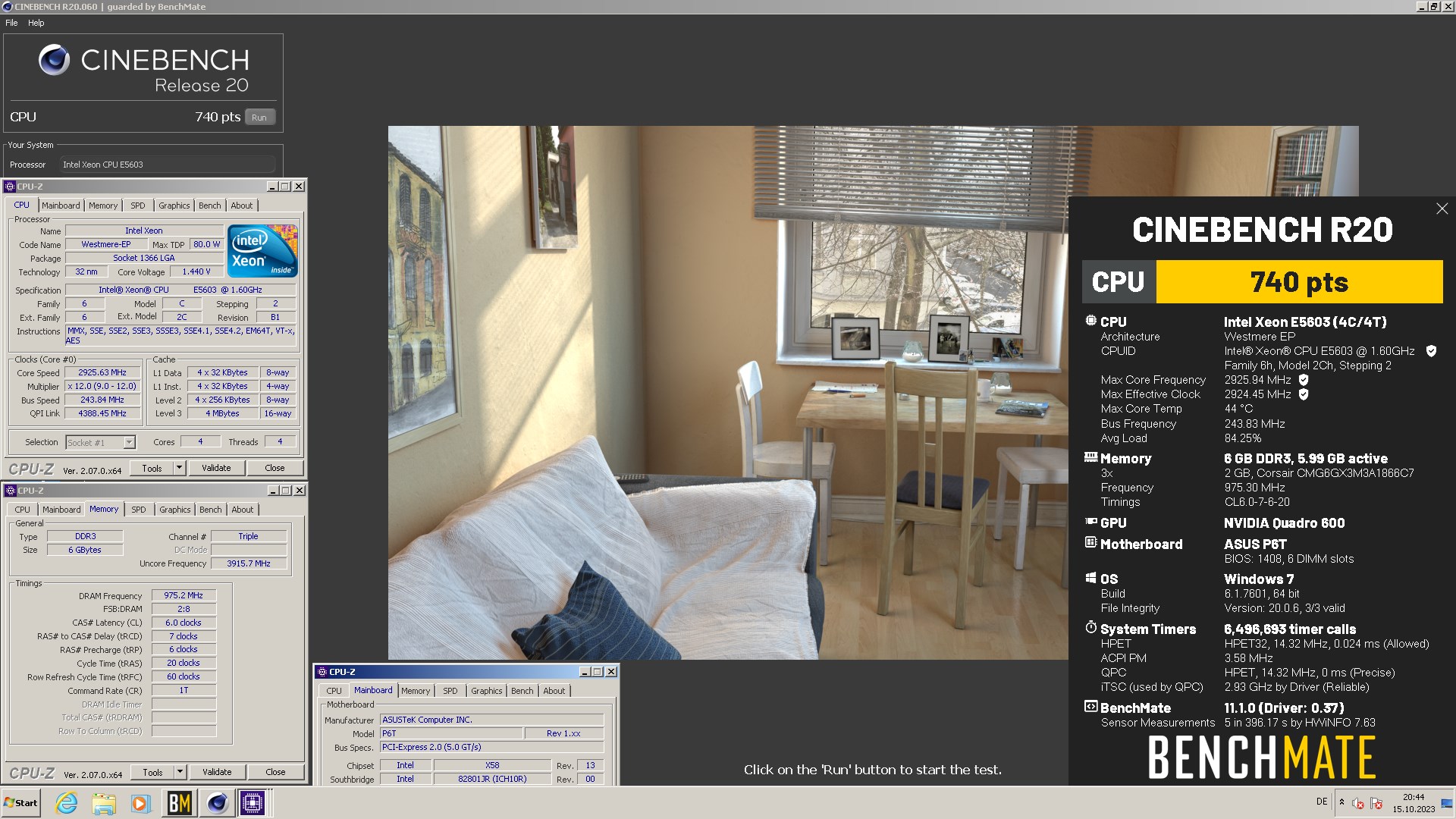
Task: Click Close in Memory CPU-Z window
Action: (x=275, y=772)
